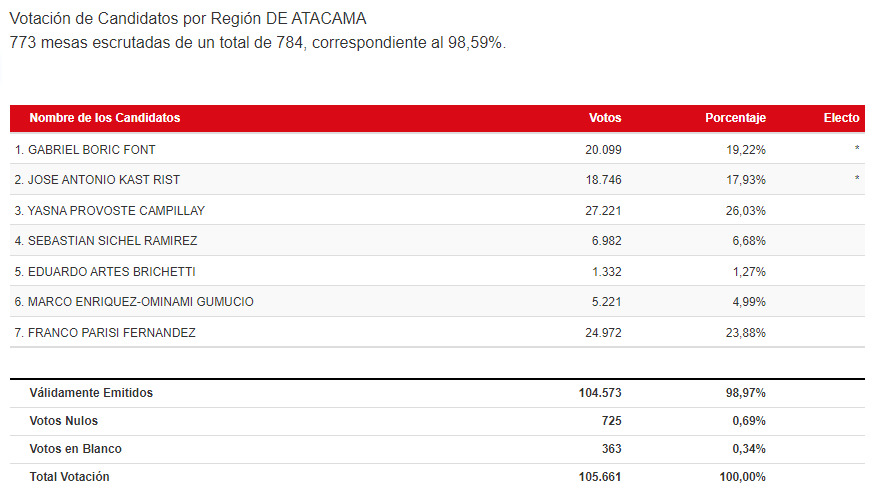
Task: Click the elected asterisk for Kast
Action: 857,178
